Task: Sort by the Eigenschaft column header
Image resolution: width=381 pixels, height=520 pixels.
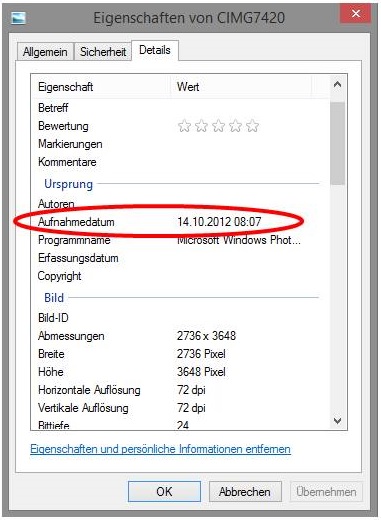Action: coord(101,87)
